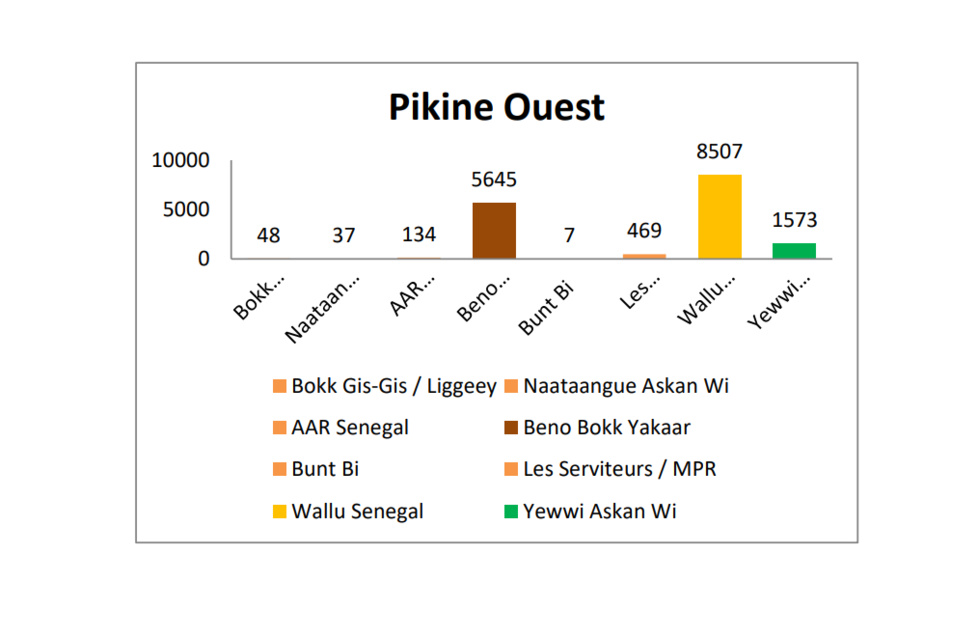
Task: Select legend text "Naataangue Askan Wi"
Action: [x=626, y=386]
